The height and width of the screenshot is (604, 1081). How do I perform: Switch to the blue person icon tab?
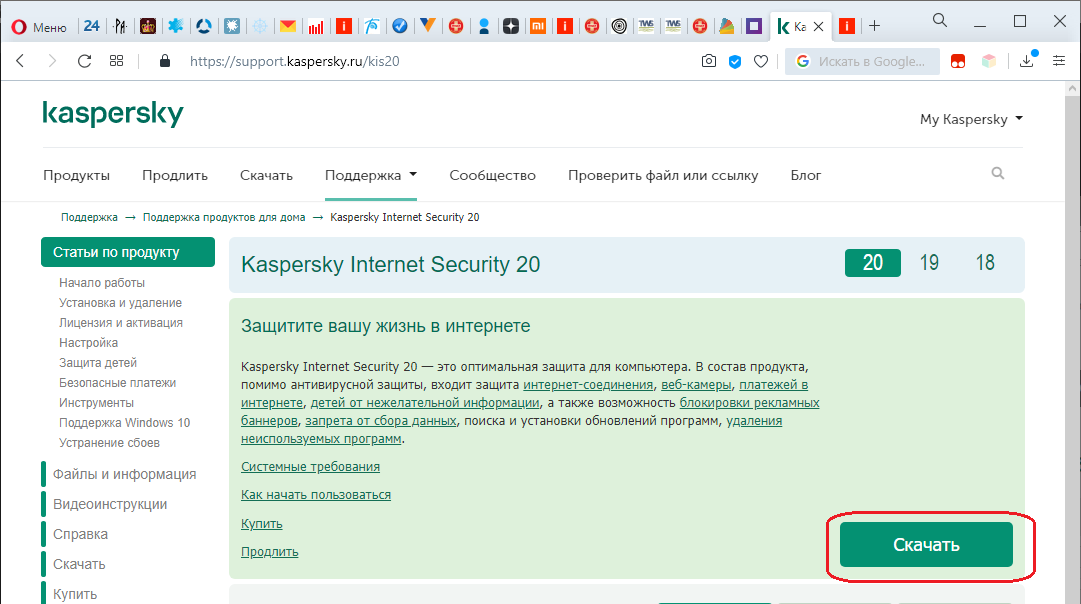click(483, 26)
